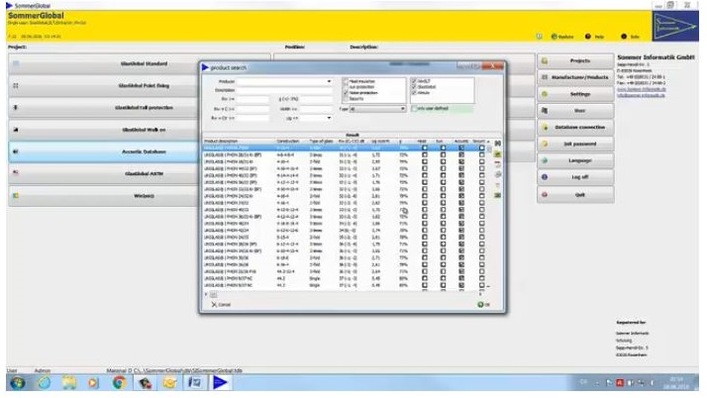The width and height of the screenshot is (707, 398).
Task: Click the Quit button icon
Action: pyautogui.click(x=545, y=195)
